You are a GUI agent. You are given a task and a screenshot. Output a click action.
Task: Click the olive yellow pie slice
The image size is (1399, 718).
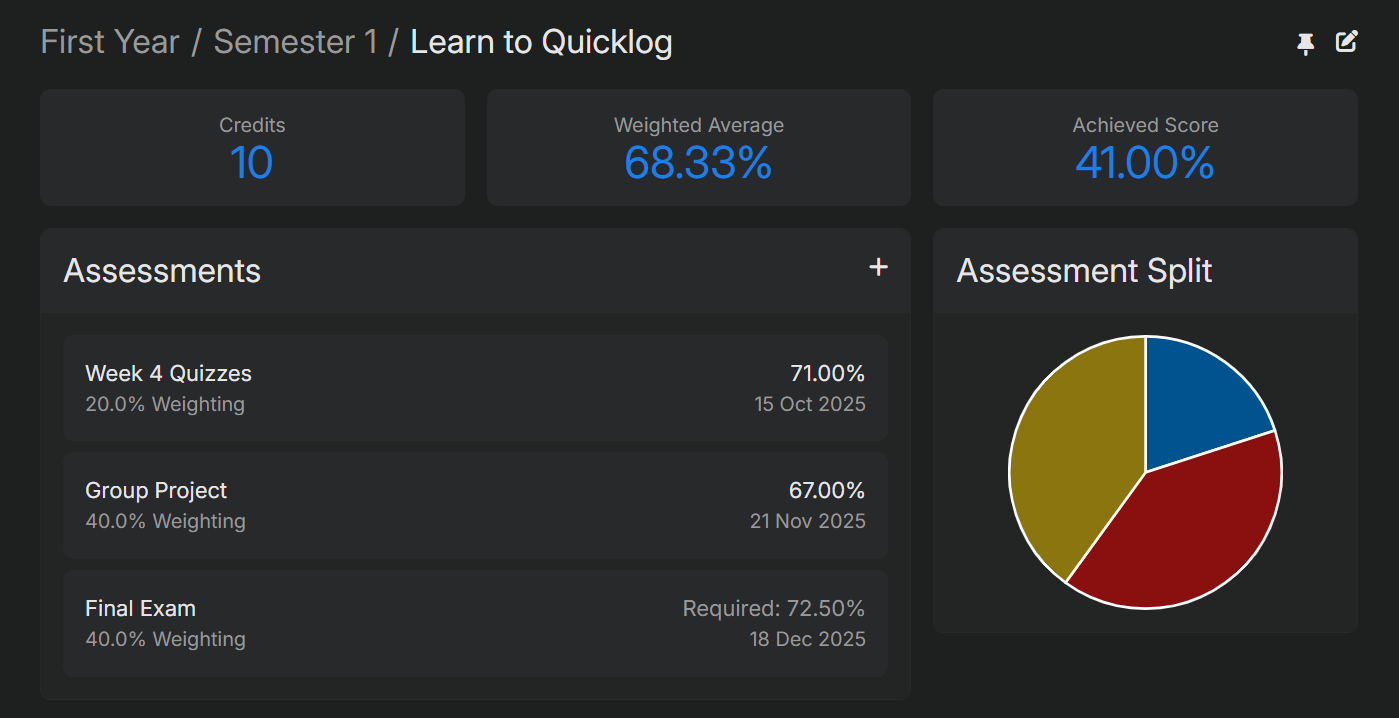tap(1070, 460)
